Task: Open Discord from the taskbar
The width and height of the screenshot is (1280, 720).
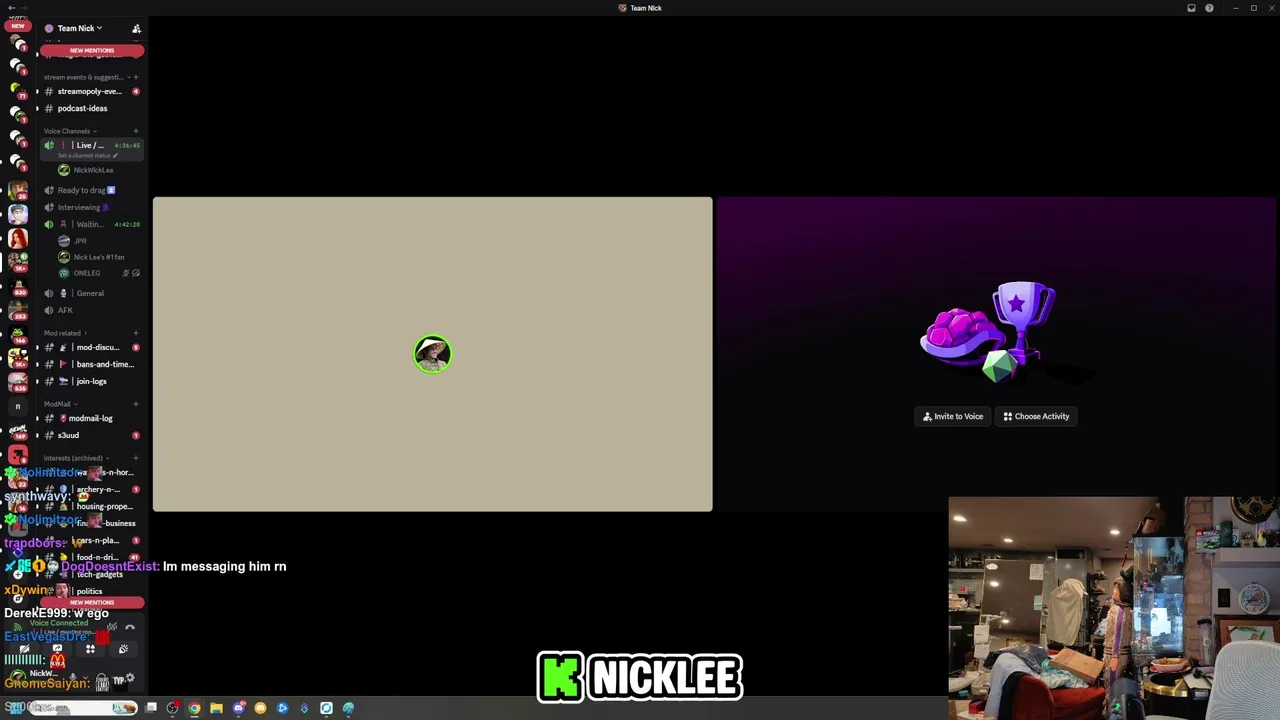Action: click(238, 708)
